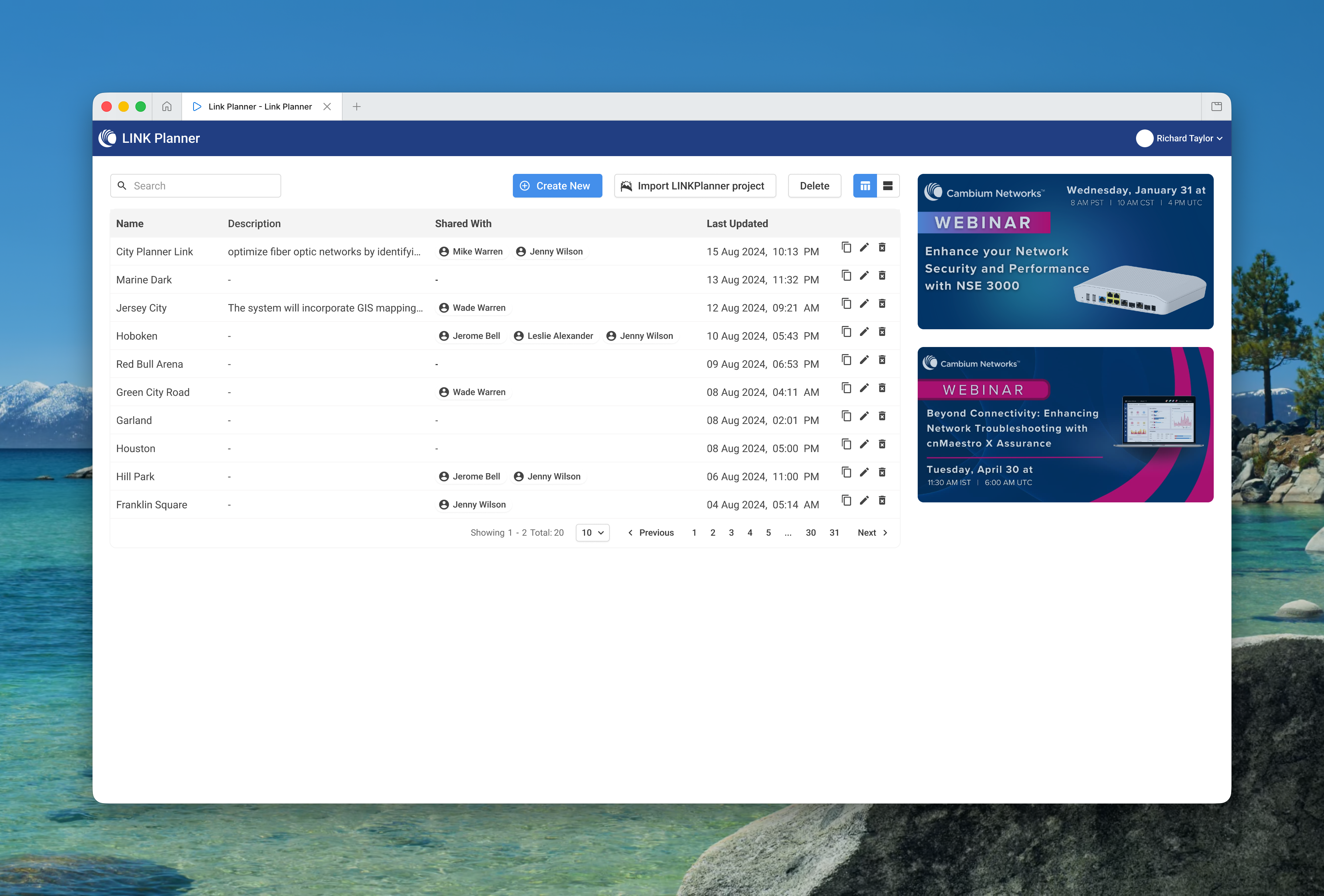Open the Richard Taylor account menu
The height and width of the screenshot is (896, 1324).
pyautogui.click(x=1179, y=138)
